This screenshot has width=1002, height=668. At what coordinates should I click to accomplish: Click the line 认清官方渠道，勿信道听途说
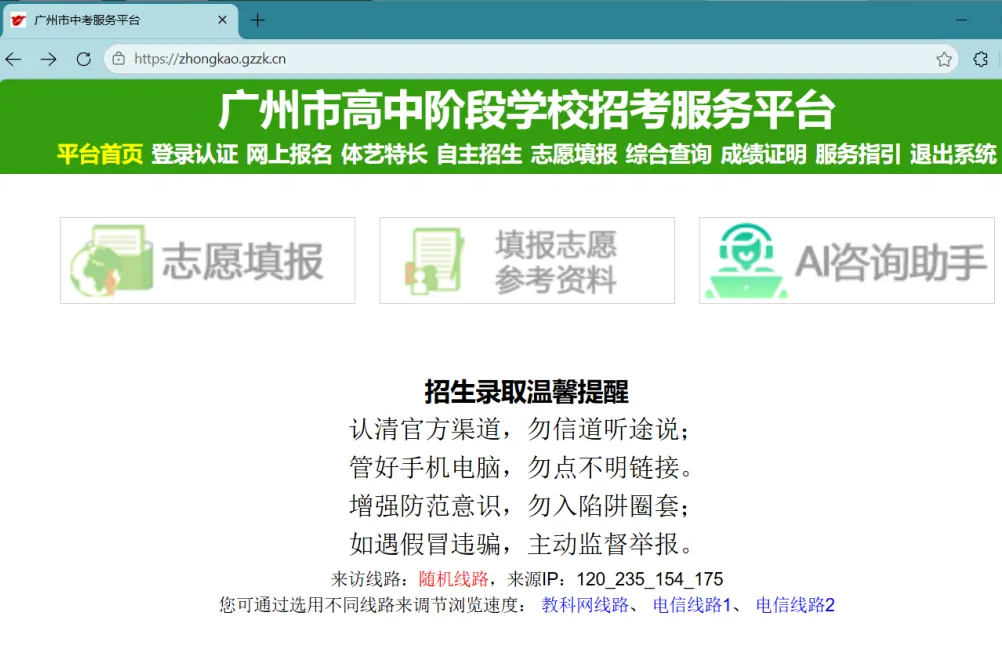520,430
